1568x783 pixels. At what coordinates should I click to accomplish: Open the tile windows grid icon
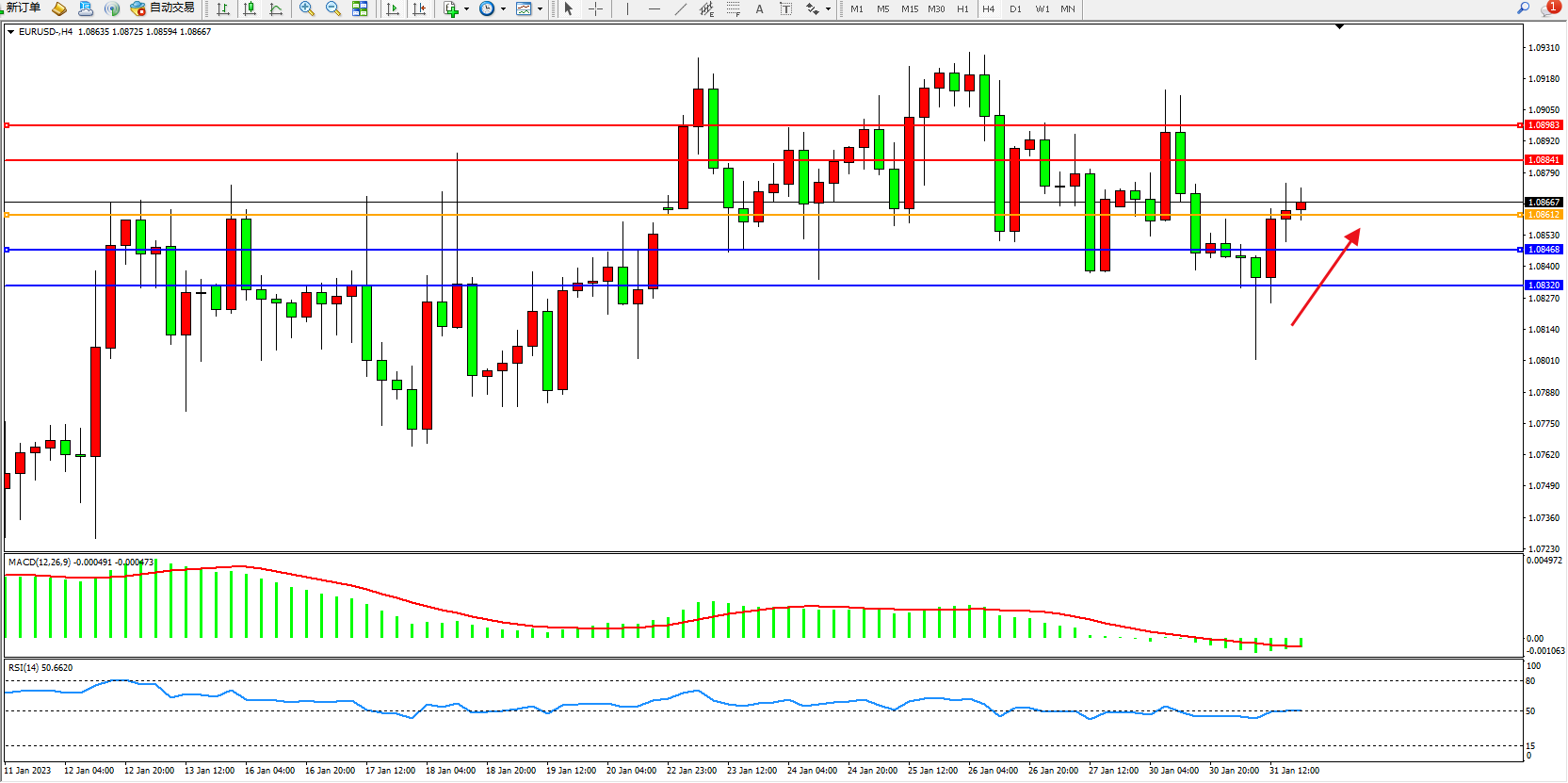pos(360,8)
